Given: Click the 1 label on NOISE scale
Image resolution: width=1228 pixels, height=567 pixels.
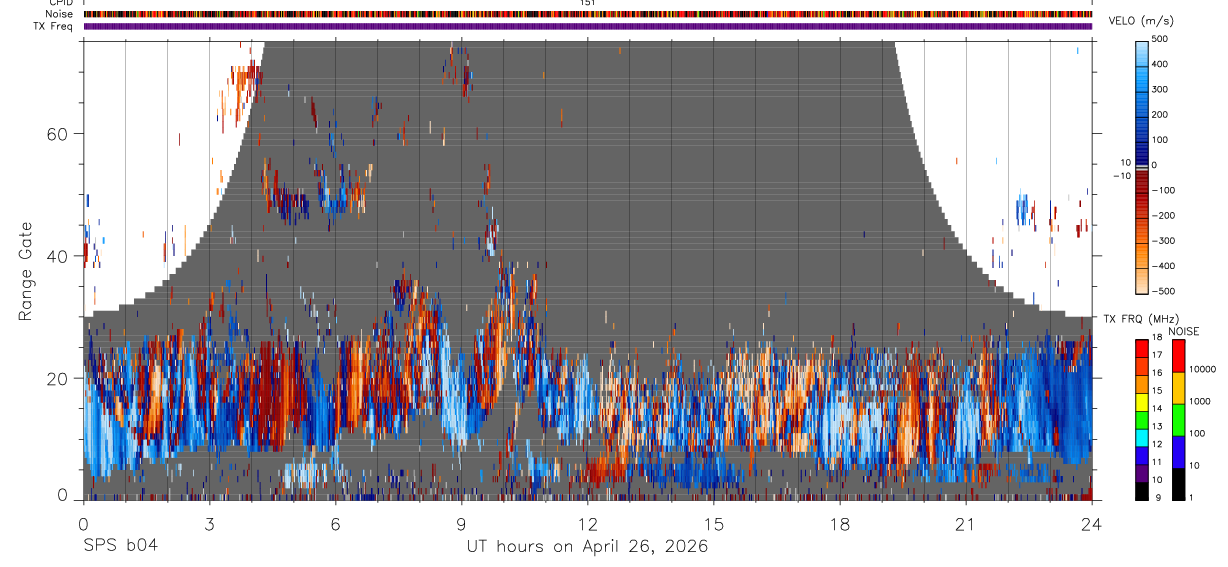Looking at the screenshot, I should pyautogui.click(x=1192, y=498).
